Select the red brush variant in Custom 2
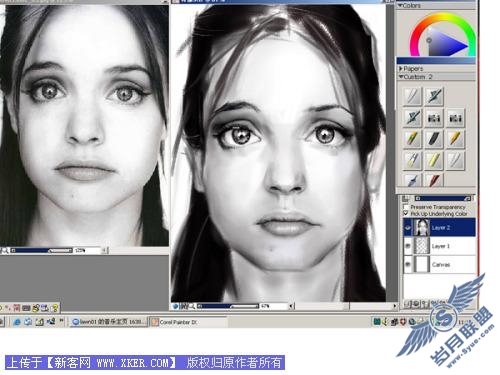 click(434, 180)
